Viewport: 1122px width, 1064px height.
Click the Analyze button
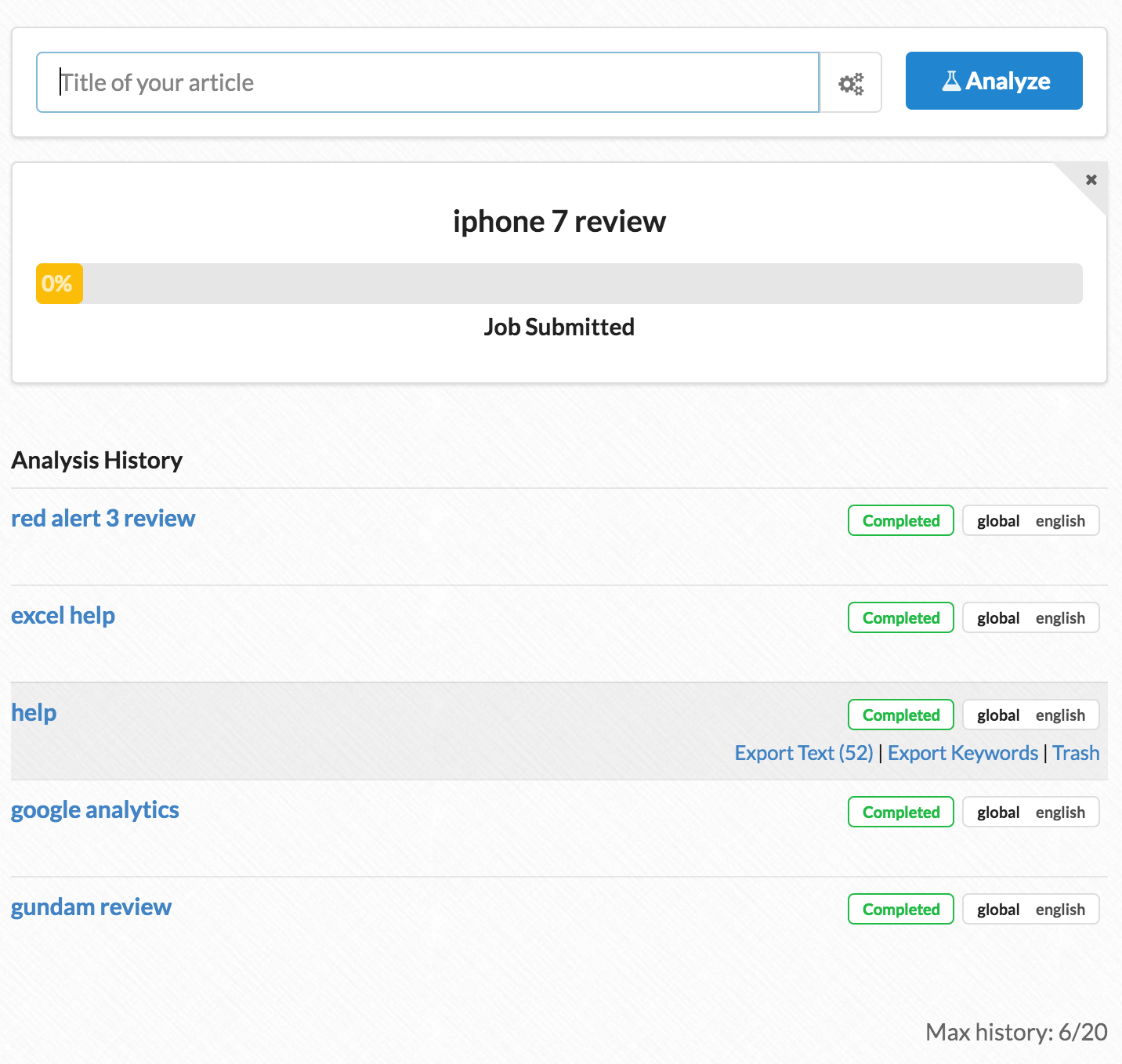[x=994, y=81]
